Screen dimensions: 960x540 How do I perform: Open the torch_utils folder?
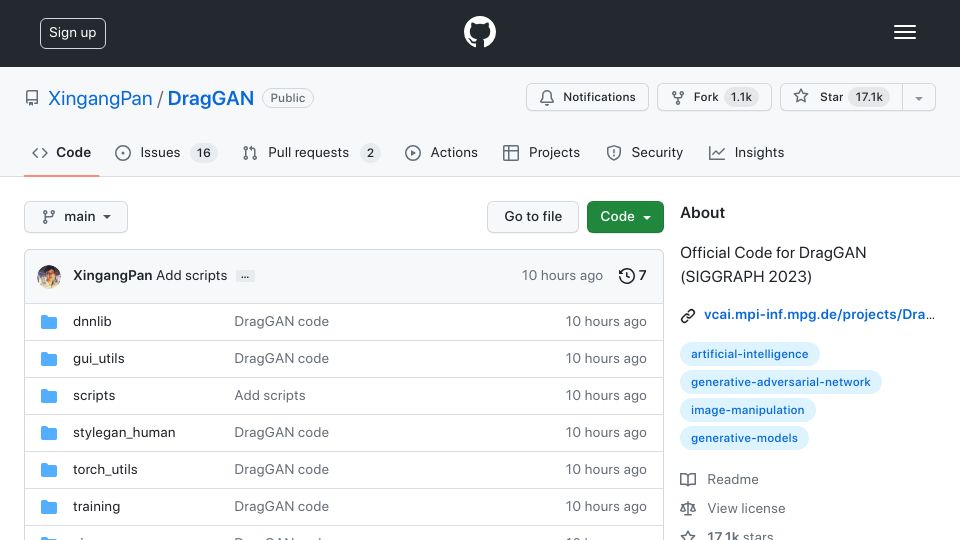[x=105, y=470]
